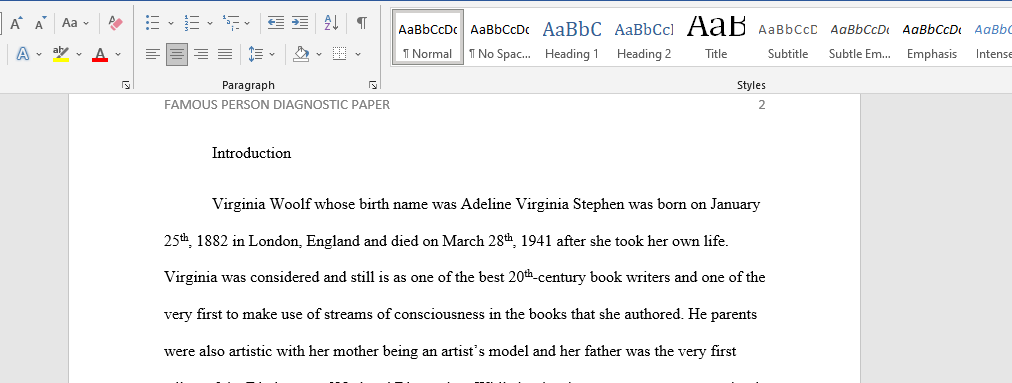Click the Introduction heading in document
1012x383 pixels.
point(252,153)
